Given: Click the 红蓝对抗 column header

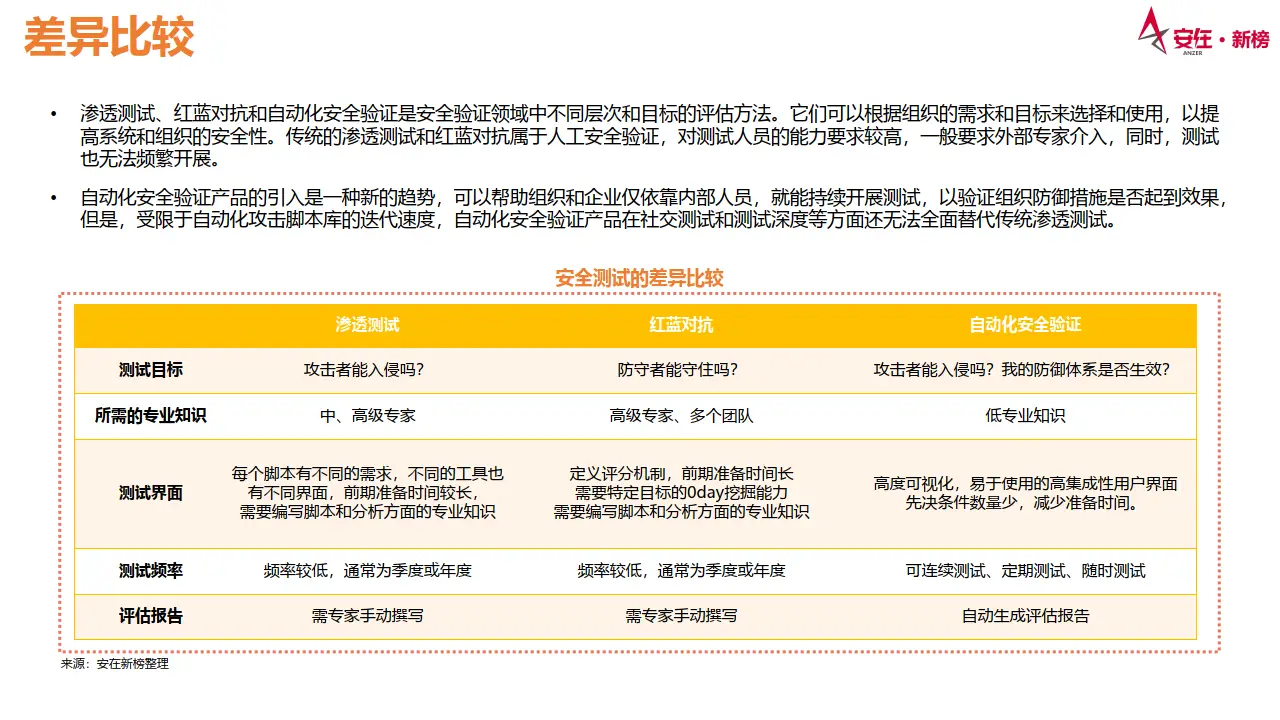Looking at the screenshot, I should pyautogui.click(x=681, y=325).
